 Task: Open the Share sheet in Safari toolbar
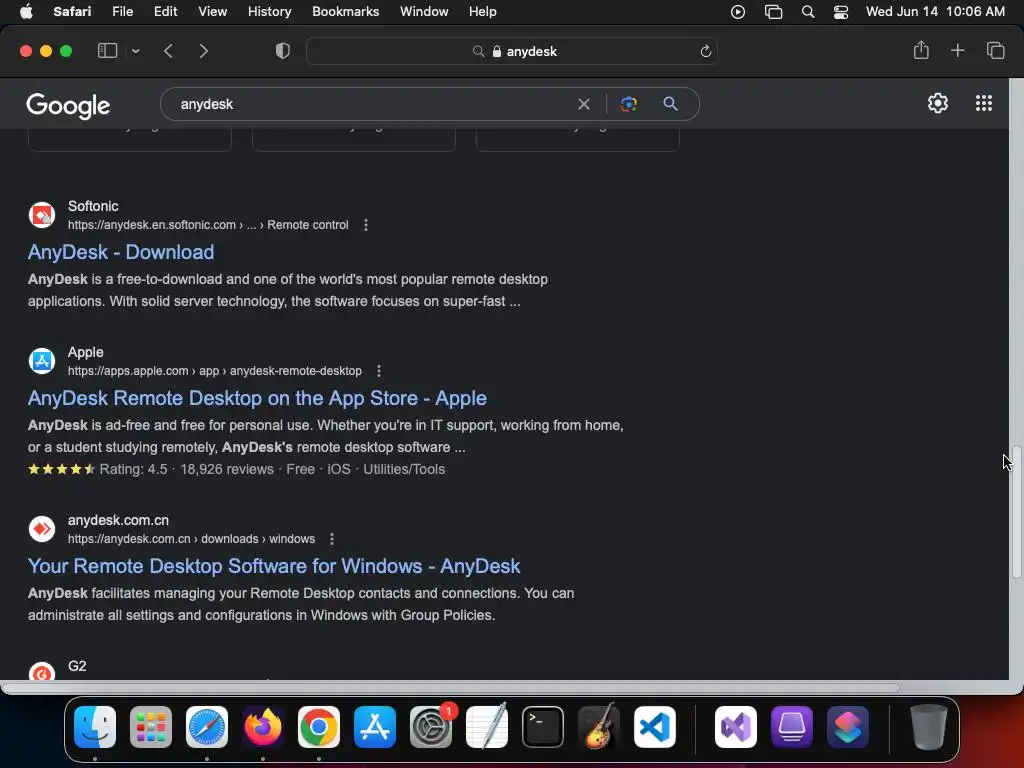point(921,50)
